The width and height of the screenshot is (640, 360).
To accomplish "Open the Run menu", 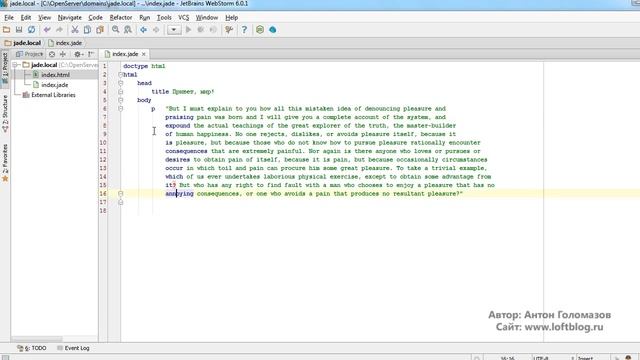I will coord(144,18).
